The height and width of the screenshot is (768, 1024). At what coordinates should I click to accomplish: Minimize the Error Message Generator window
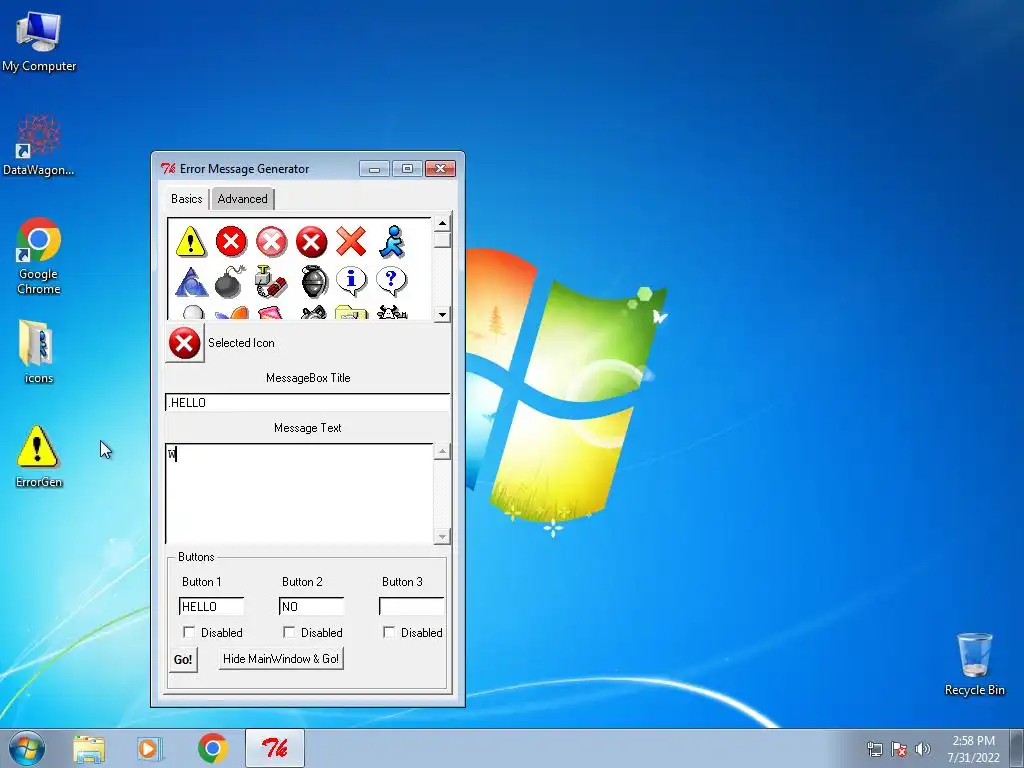coord(374,169)
